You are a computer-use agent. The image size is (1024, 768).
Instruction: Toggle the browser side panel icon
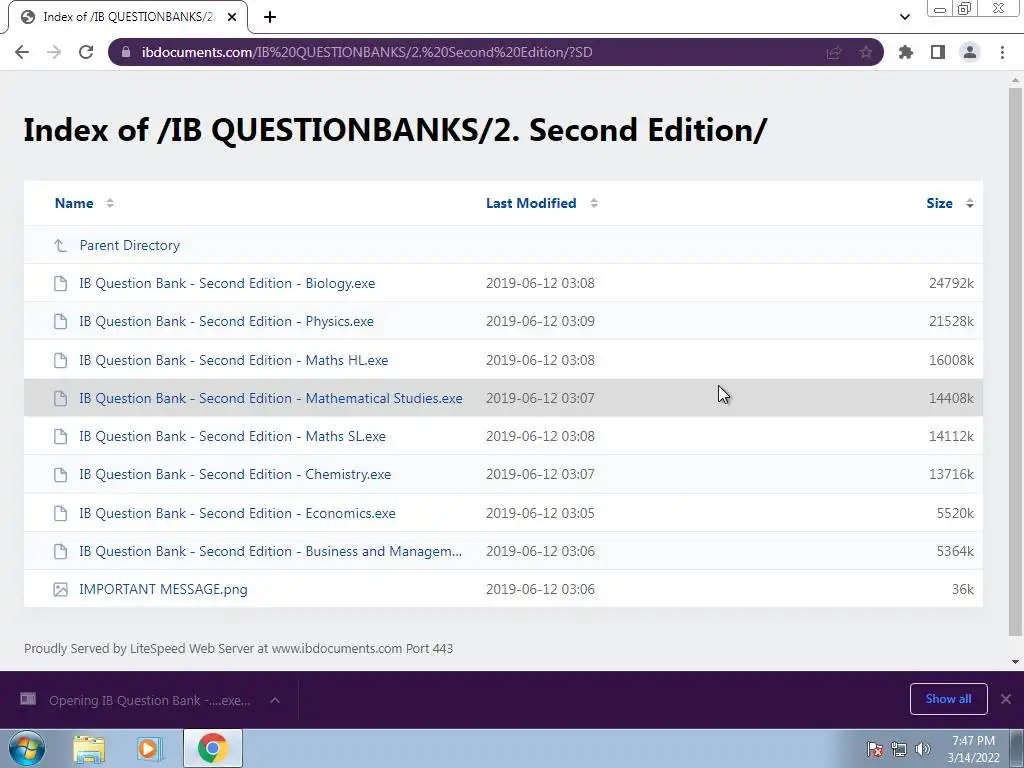pyautogui.click(x=938, y=52)
